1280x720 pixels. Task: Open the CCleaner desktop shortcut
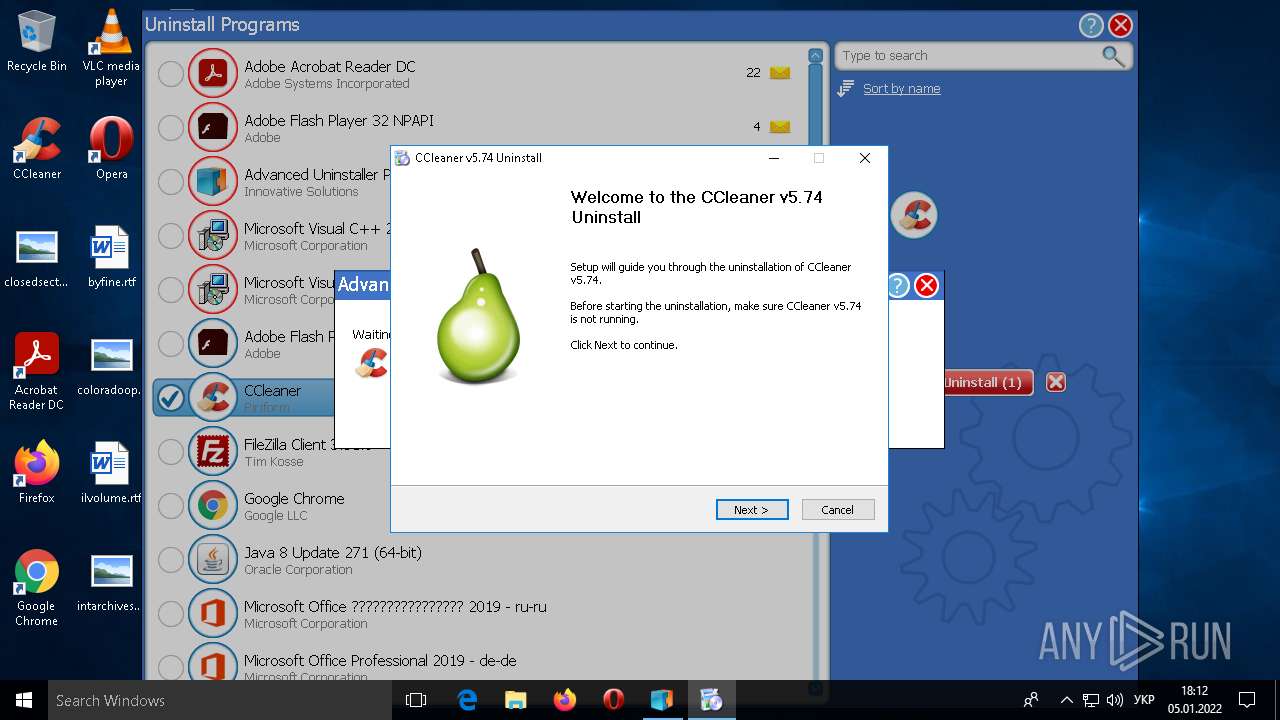(37, 148)
